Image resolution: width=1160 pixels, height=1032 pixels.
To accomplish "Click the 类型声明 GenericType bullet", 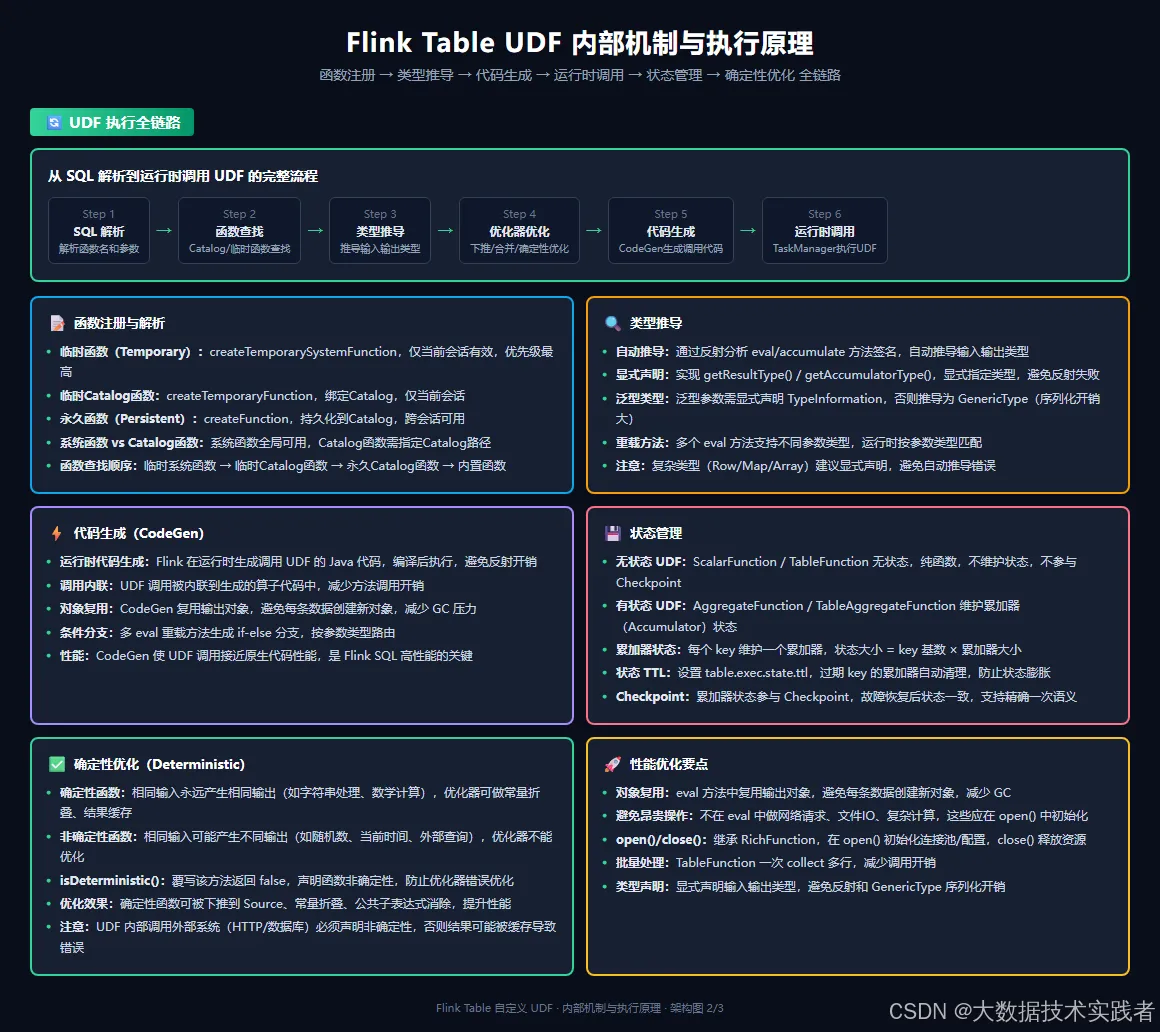I will click(810, 886).
